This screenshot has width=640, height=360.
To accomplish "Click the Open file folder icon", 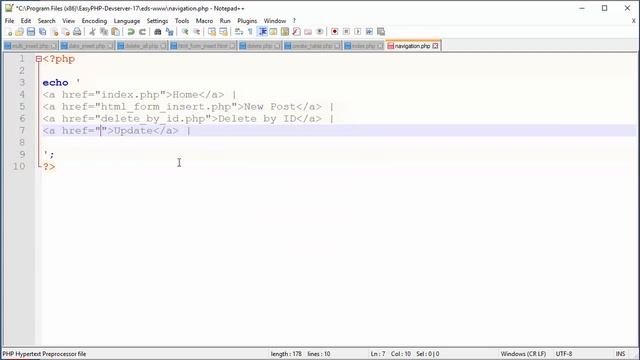I will [19, 32].
